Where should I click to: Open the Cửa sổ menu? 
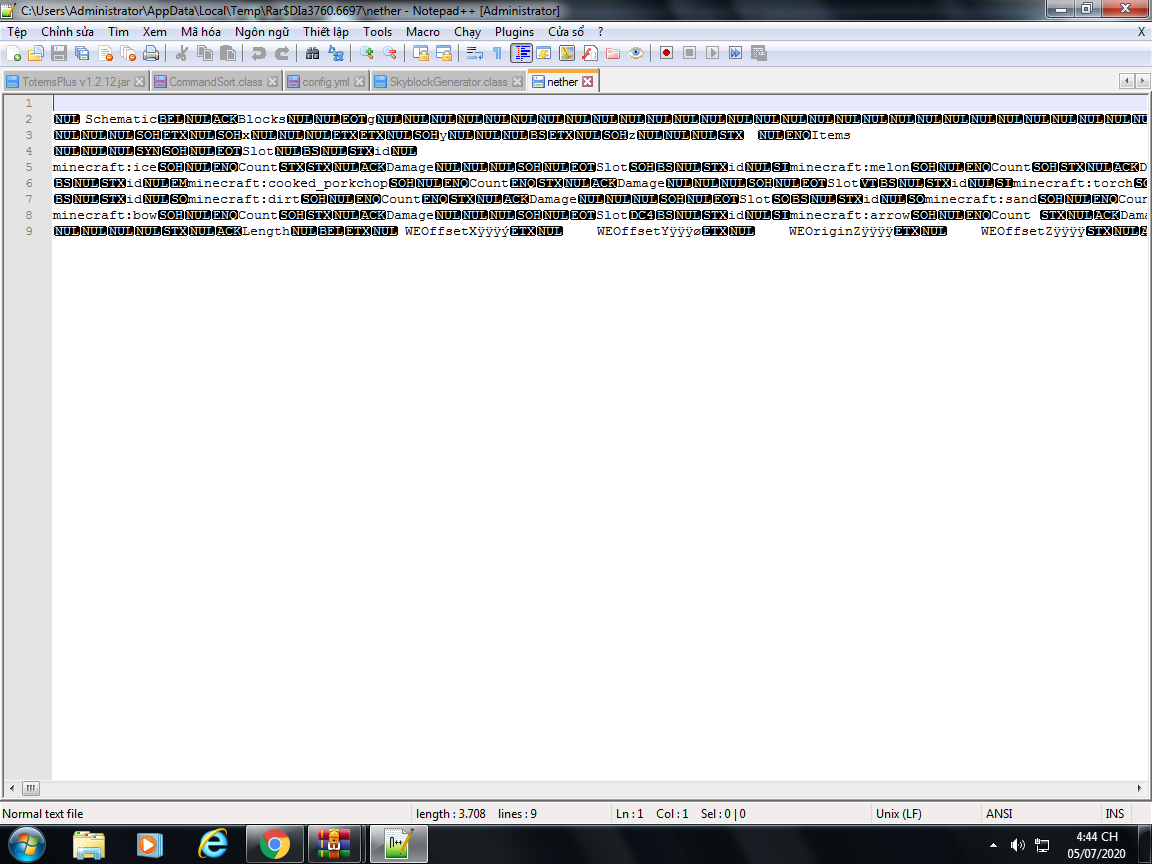coord(566,32)
